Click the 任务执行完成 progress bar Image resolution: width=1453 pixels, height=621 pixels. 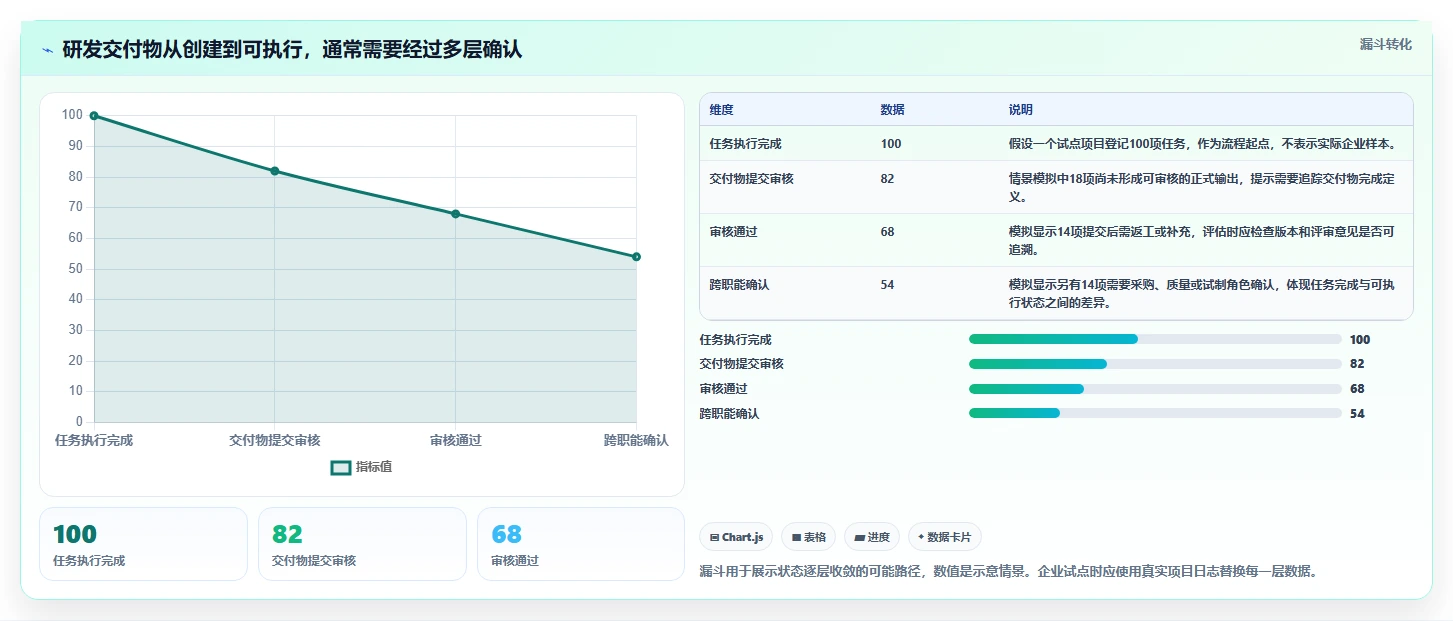1155,340
